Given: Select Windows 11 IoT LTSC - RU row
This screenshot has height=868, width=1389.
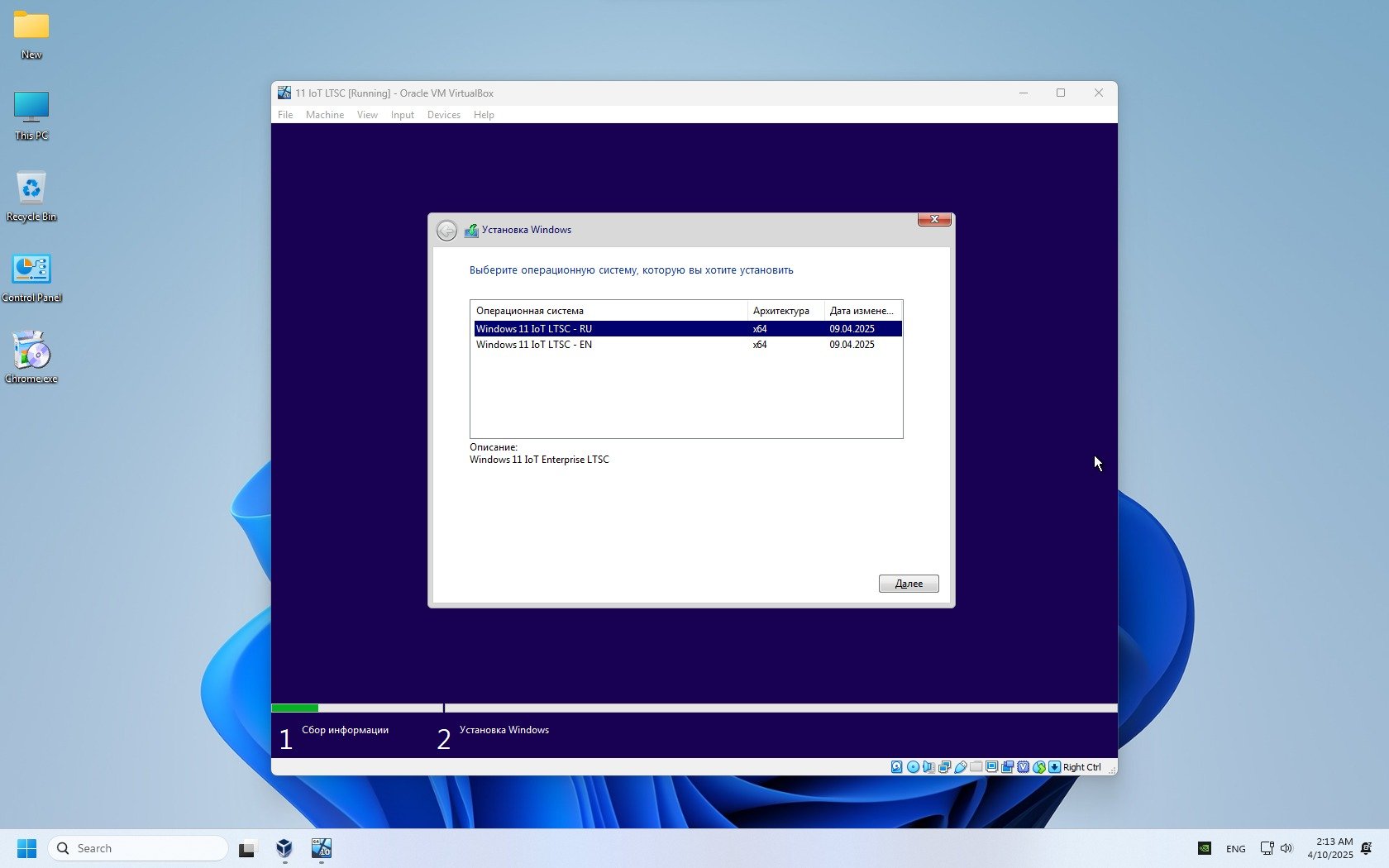Looking at the screenshot, I should [534, 329].
